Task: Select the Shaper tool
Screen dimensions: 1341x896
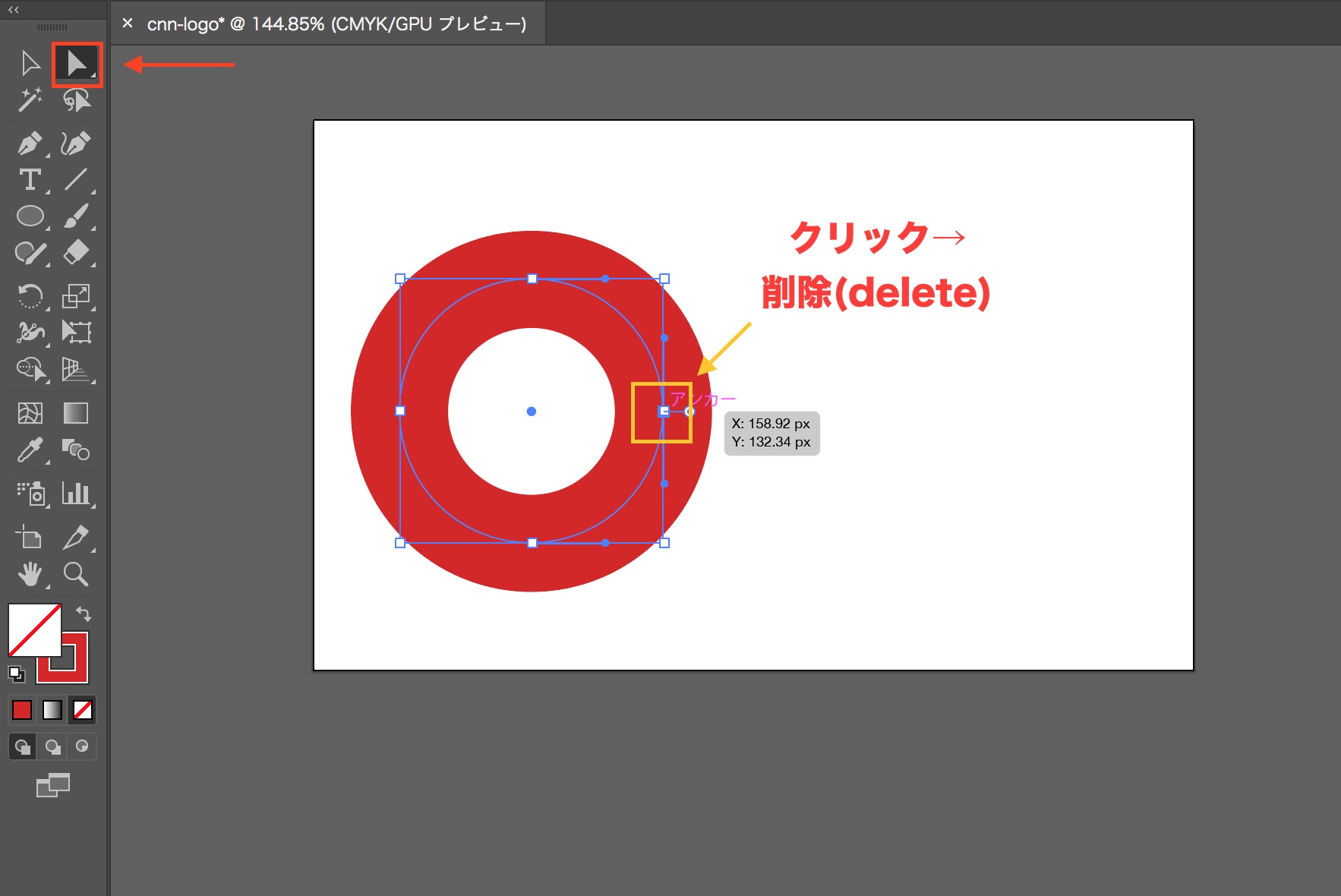Action: coord(30,253)
